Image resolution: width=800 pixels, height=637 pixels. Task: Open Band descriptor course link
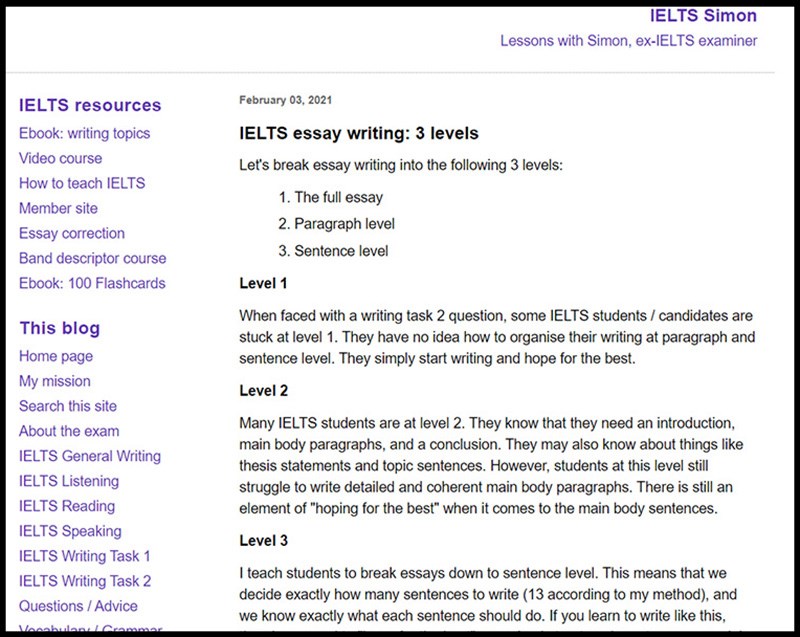point(92,258)
